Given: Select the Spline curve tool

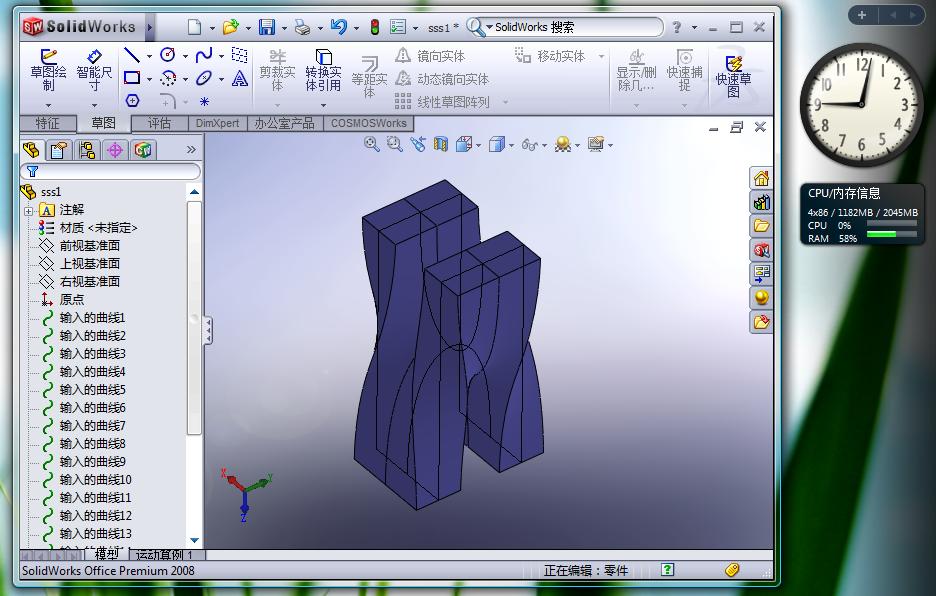Looking at the screenshot, I should [x=204, y=56].
